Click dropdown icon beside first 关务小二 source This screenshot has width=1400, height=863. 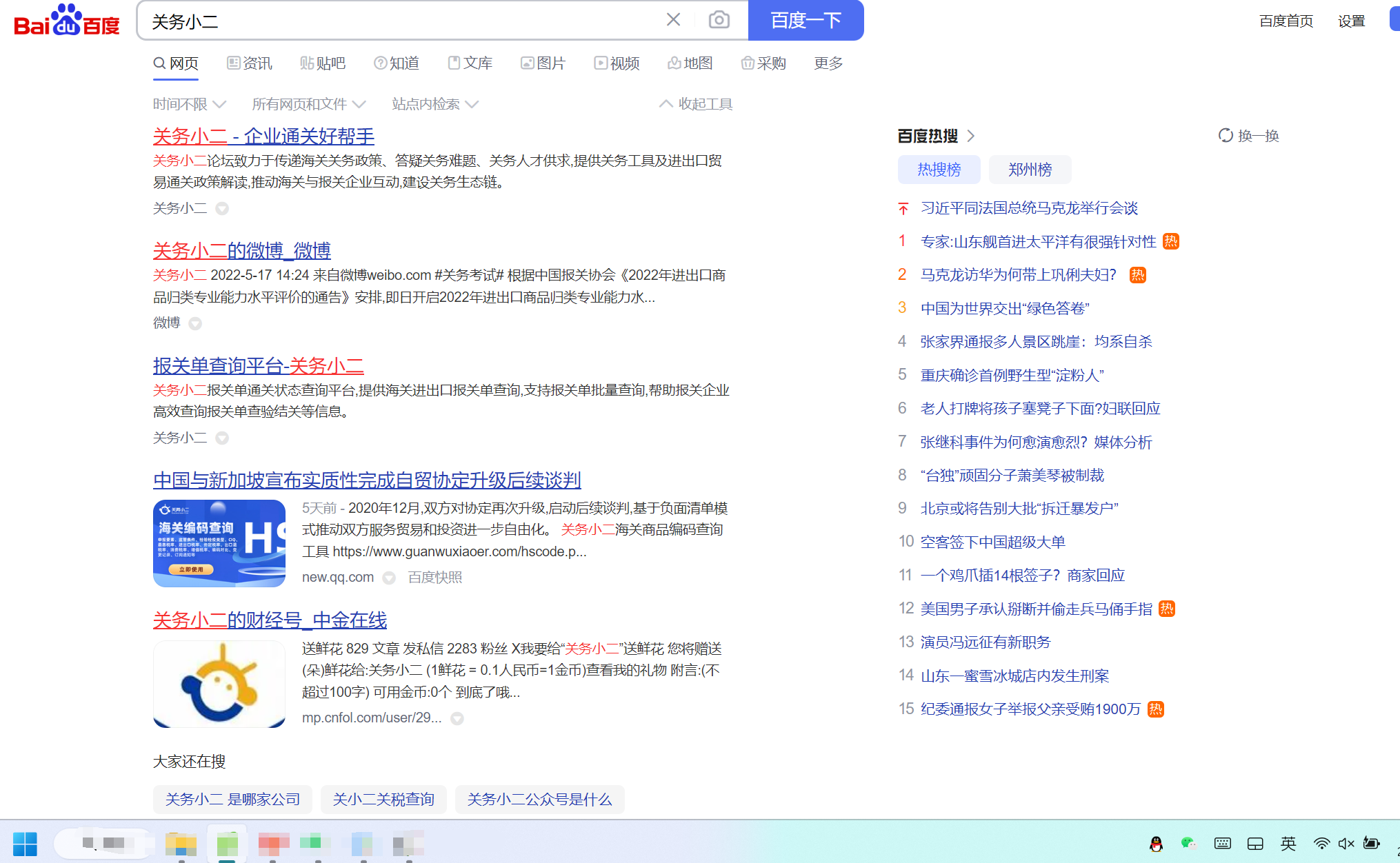[222, 208]
